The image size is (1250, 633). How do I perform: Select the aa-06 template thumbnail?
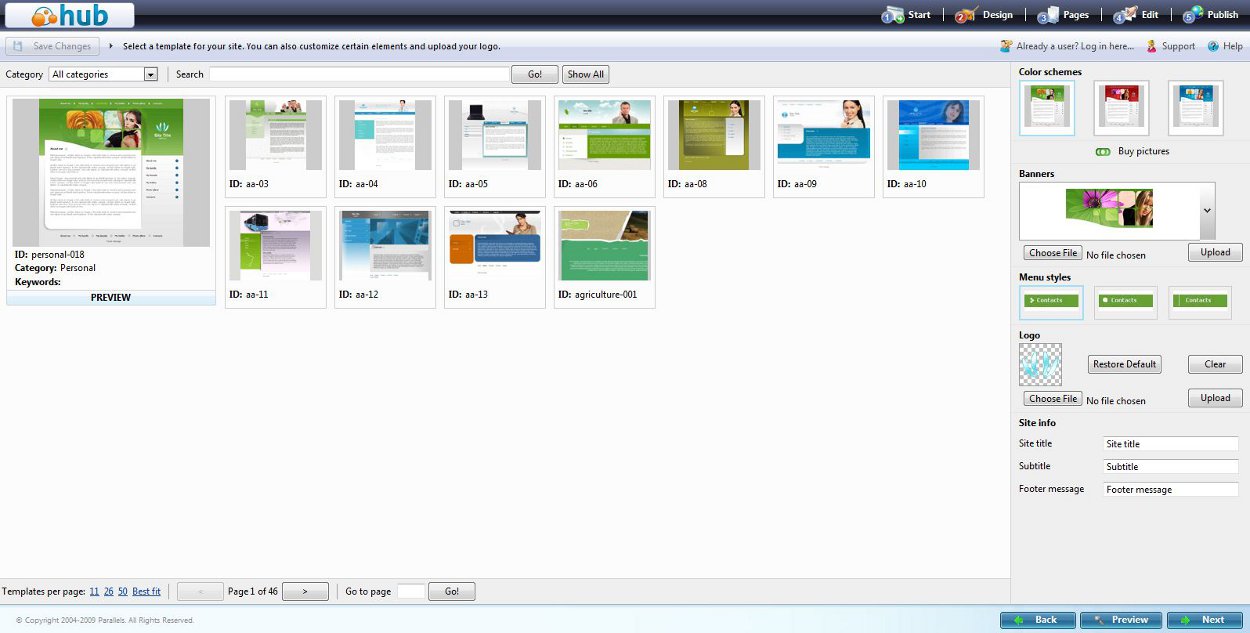coord(604,134)
